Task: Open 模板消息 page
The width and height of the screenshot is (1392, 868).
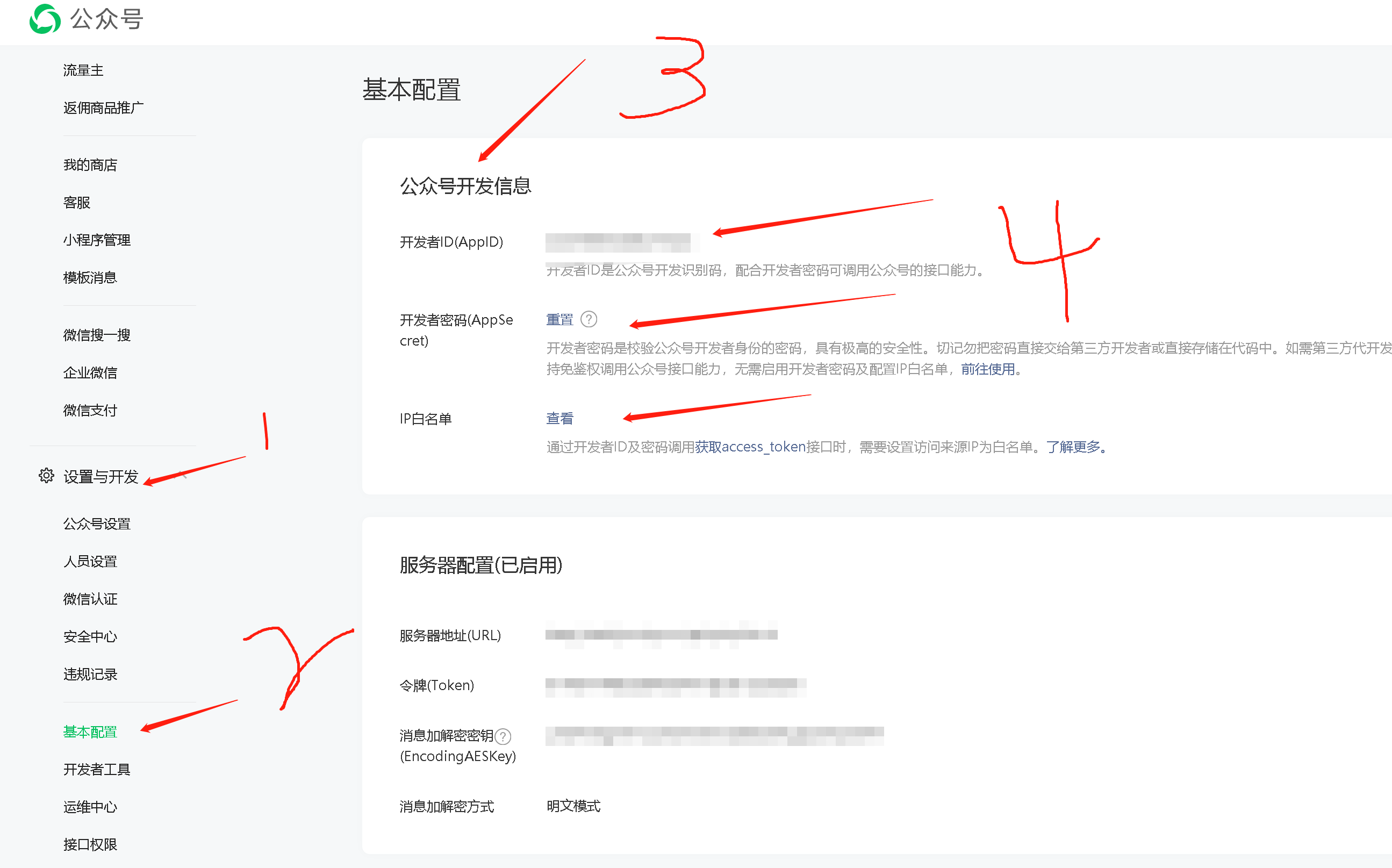Action: (90, 277)
